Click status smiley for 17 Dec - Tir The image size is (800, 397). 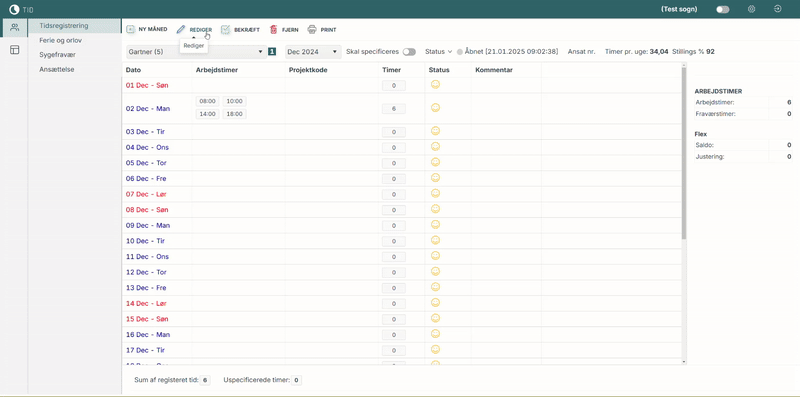[x=435, y=350]
